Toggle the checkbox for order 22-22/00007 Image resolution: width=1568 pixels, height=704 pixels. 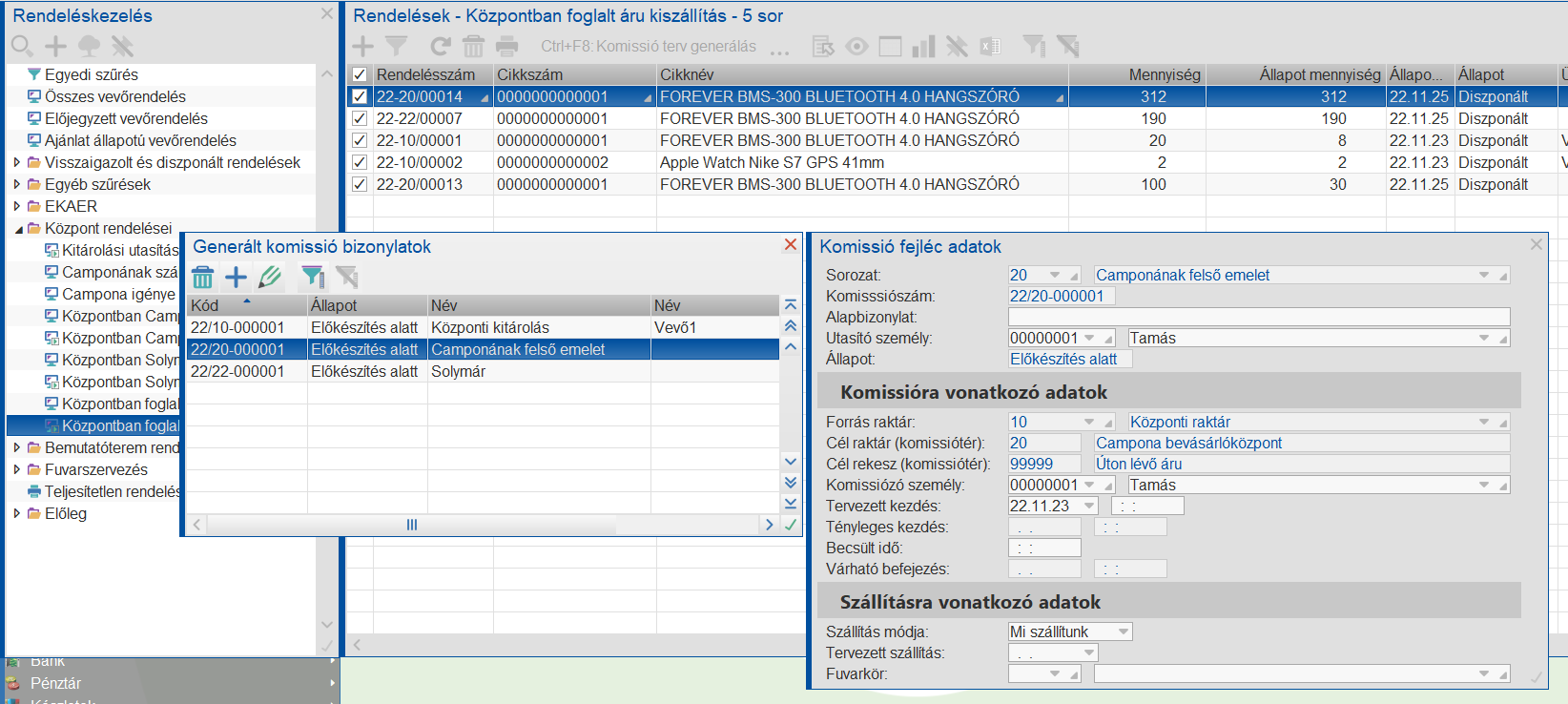pyautogui.click(x=360, y=118)
